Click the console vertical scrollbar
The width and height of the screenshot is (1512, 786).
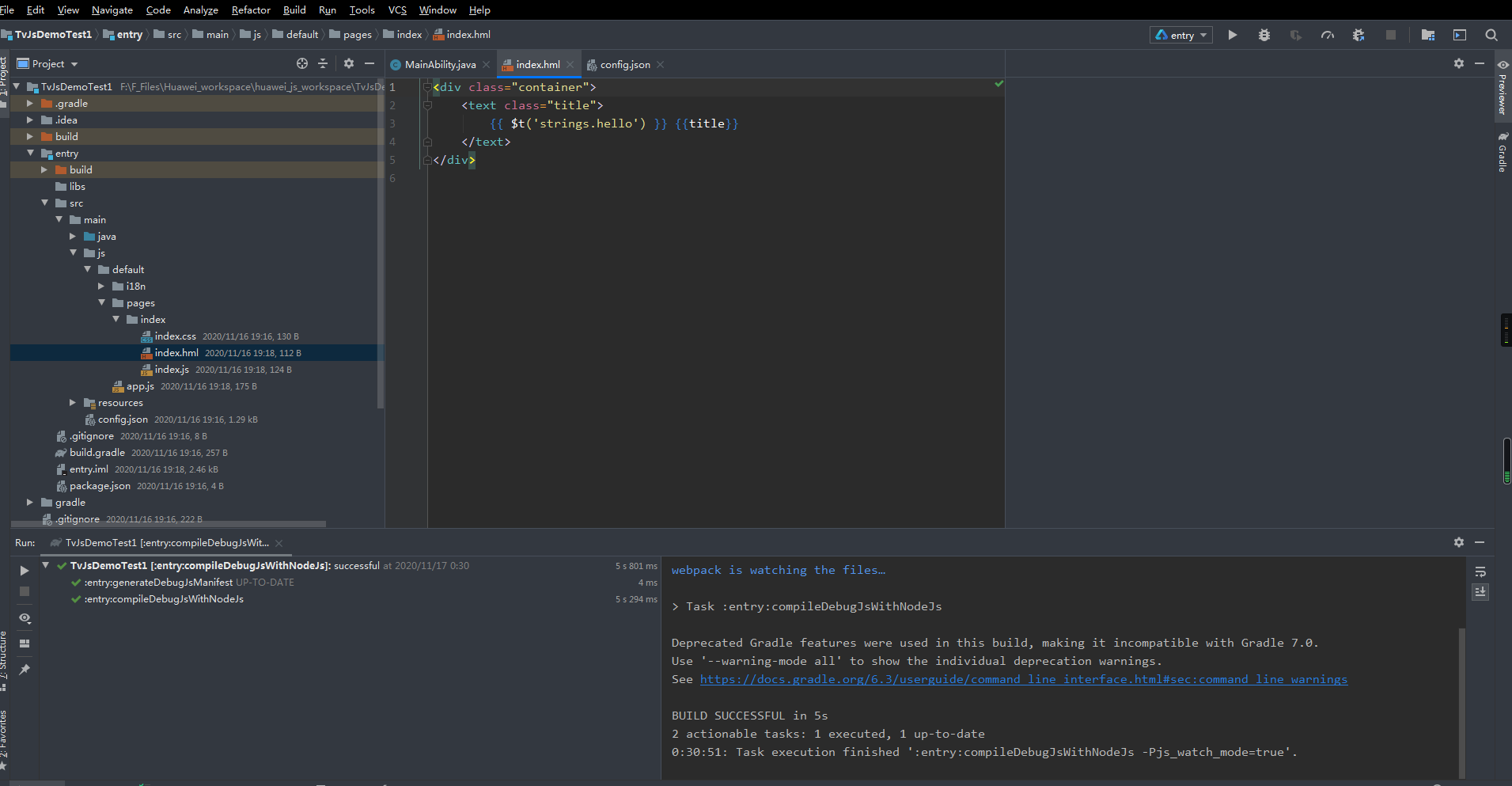tap(1462, 702)
